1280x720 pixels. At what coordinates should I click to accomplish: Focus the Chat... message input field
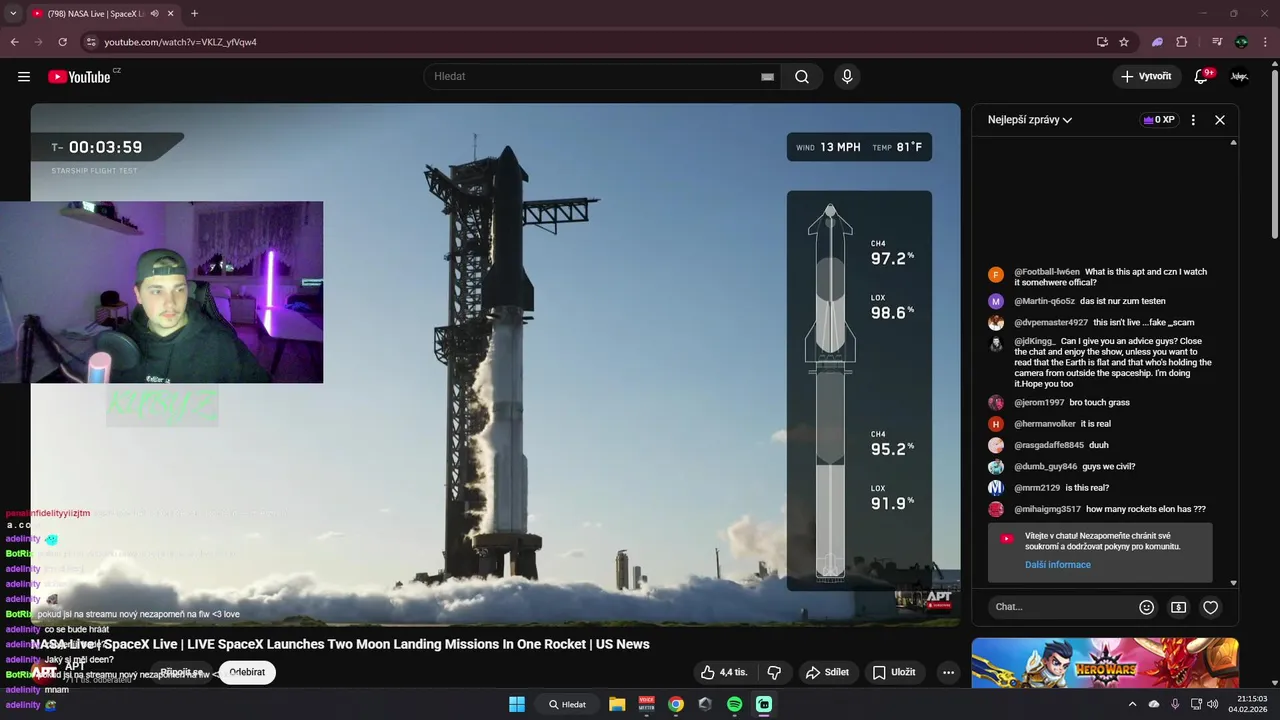pyautogui.click(x=1062, y=607)
